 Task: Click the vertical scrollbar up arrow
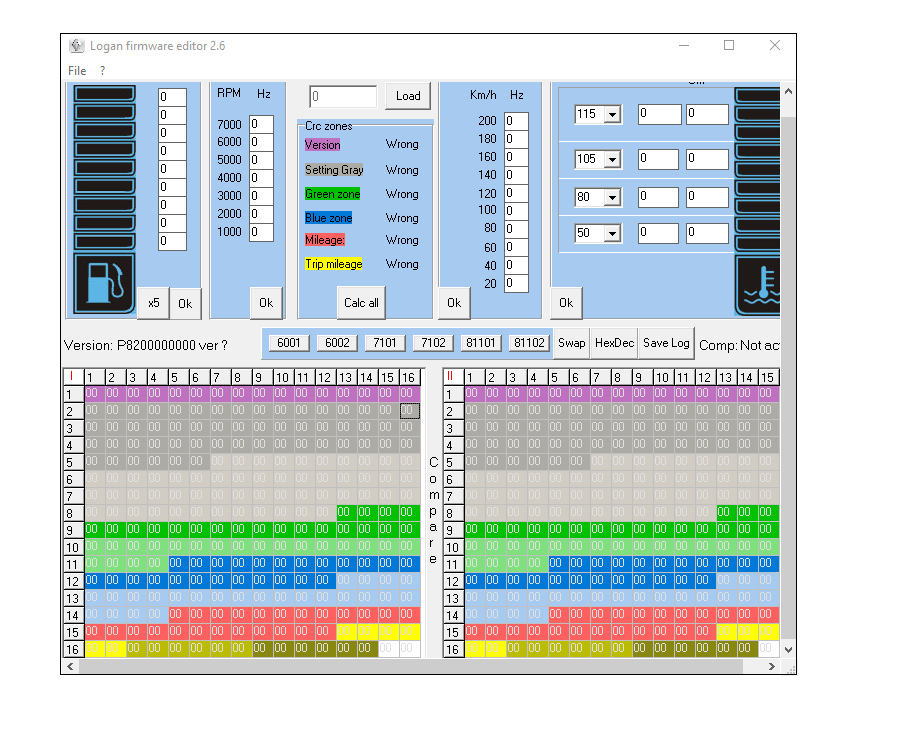point(788,91)
